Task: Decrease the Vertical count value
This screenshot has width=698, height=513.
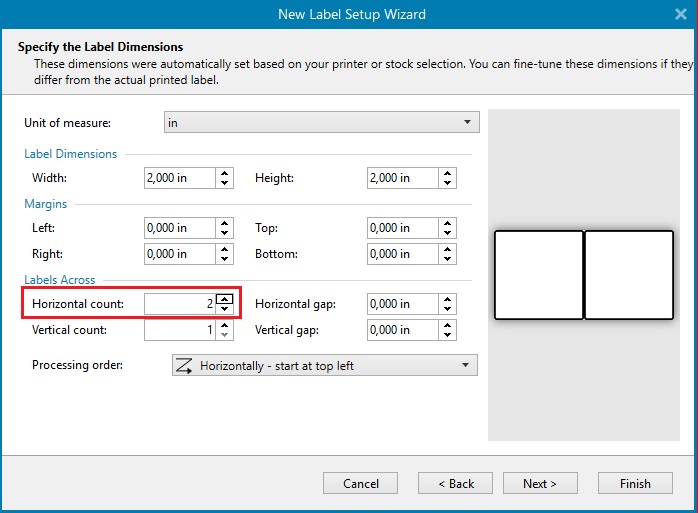Action: [225, 335]
